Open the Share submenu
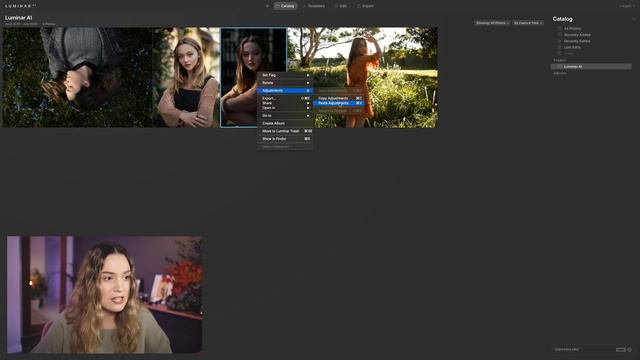This screenshot has height=360, width=640. pos(285,103)
